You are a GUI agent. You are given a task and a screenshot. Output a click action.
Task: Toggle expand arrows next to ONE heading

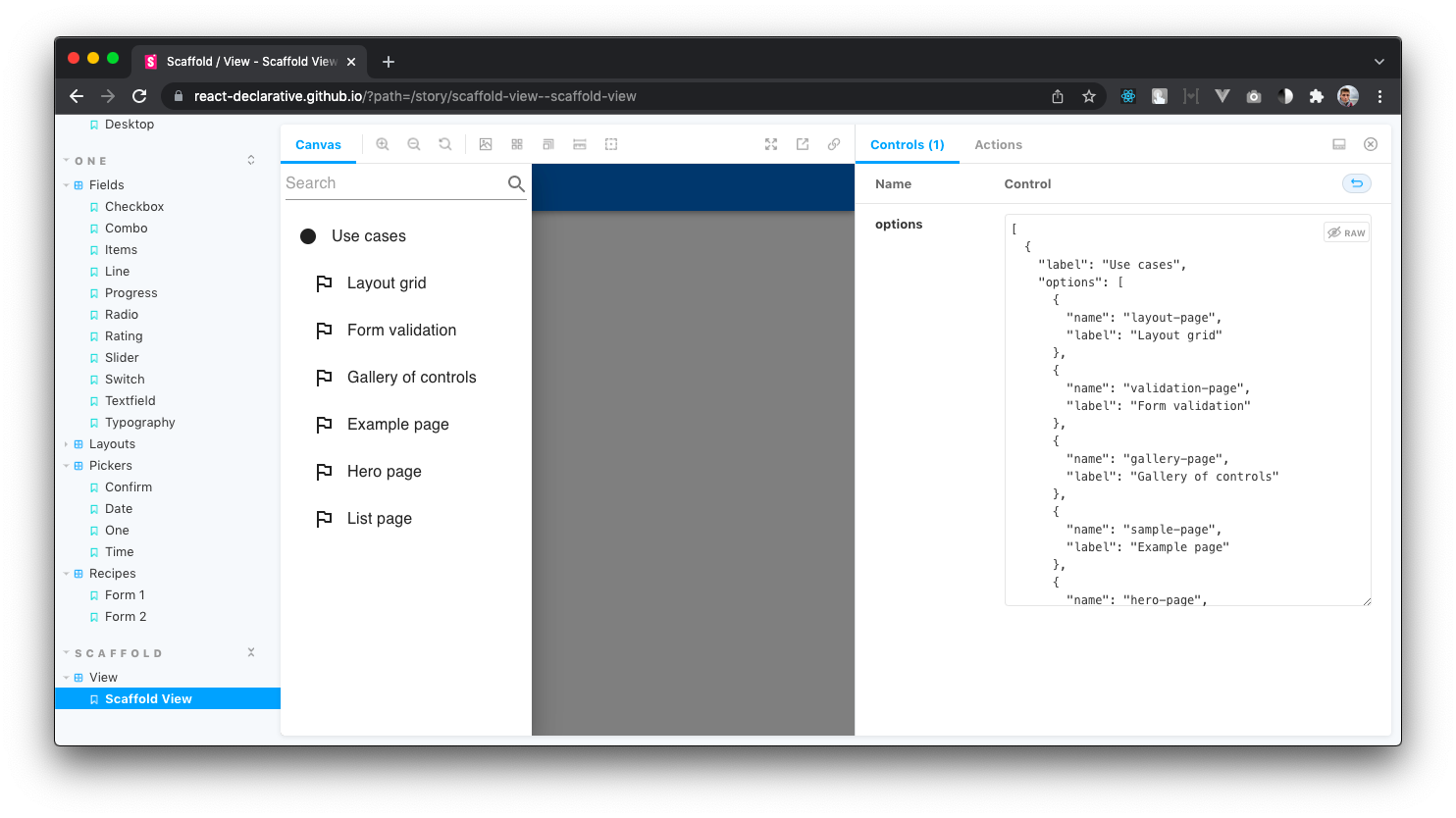click(251, 160)
